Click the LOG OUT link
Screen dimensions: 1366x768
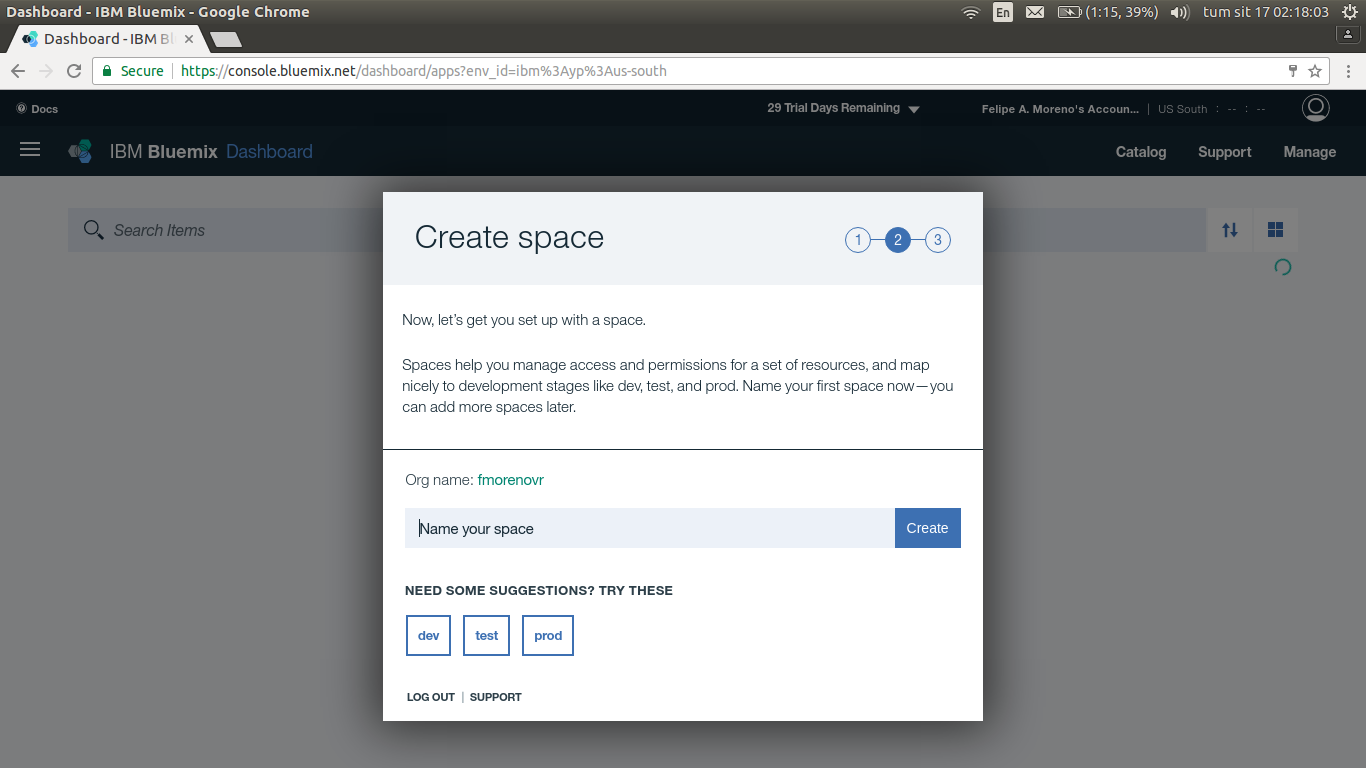point(431,697)
